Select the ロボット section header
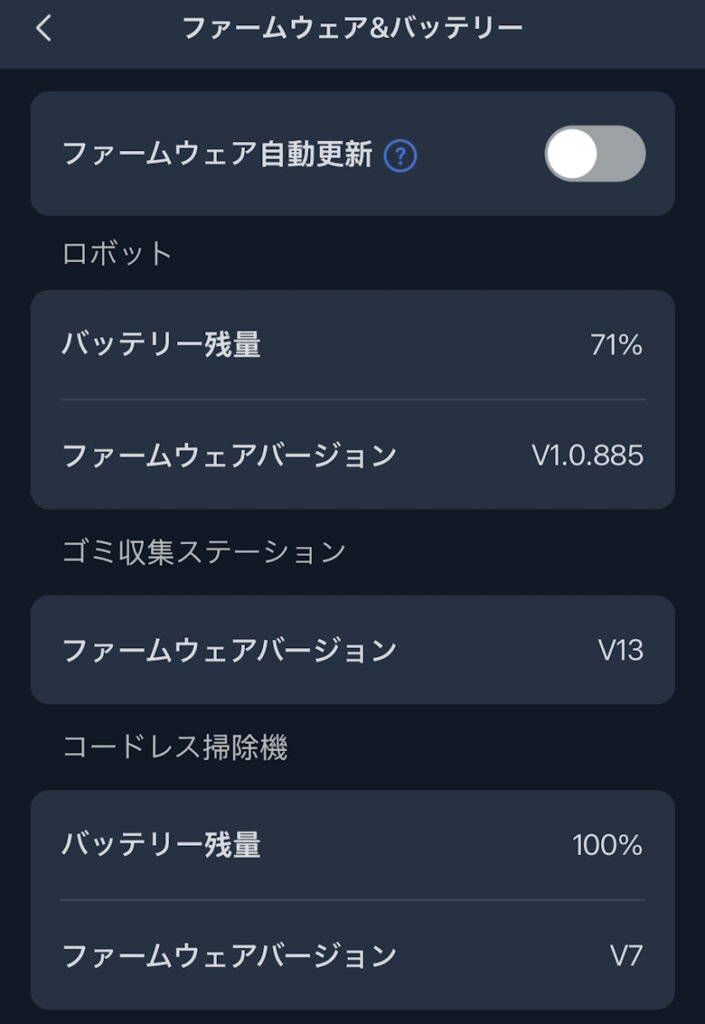The image size is (705, 1024). pos(118,253)
